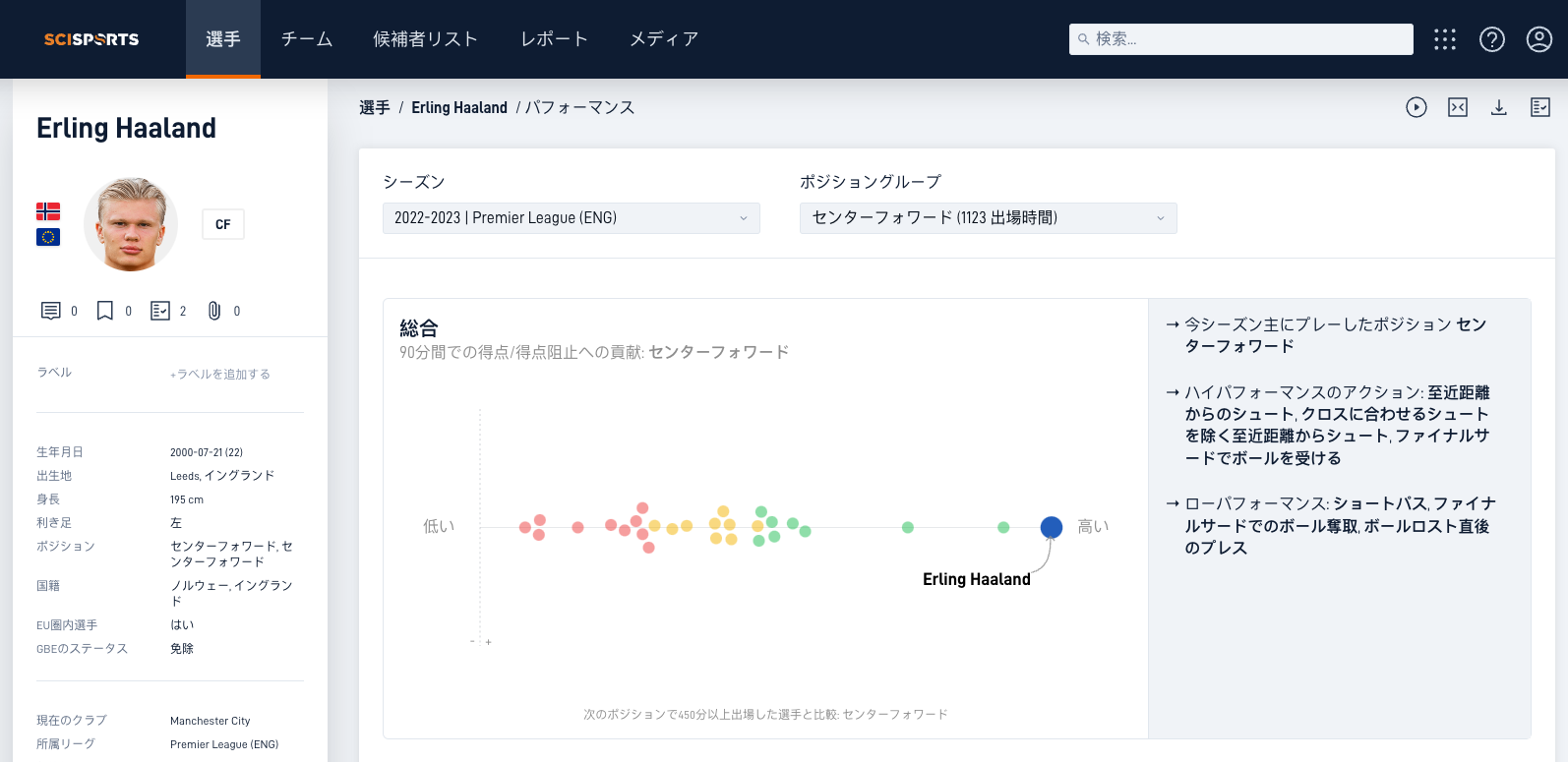This screenshot has width=1568, height=762.
Task: Click Premier League (ENG) league value
Action: click(x=224, y=744)
